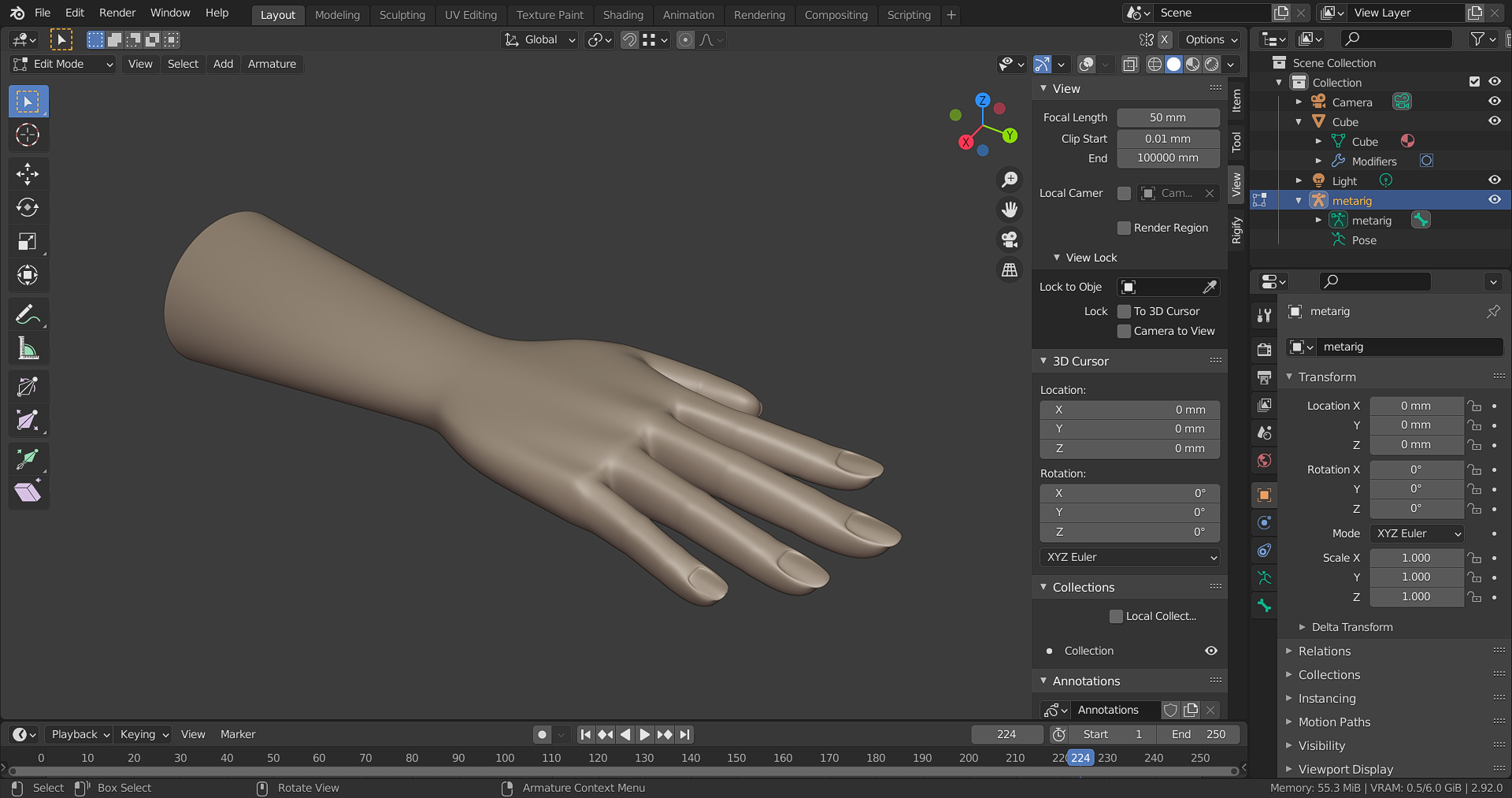
Task: Select the Bone Size tool
Action: [x=28, y=421]
